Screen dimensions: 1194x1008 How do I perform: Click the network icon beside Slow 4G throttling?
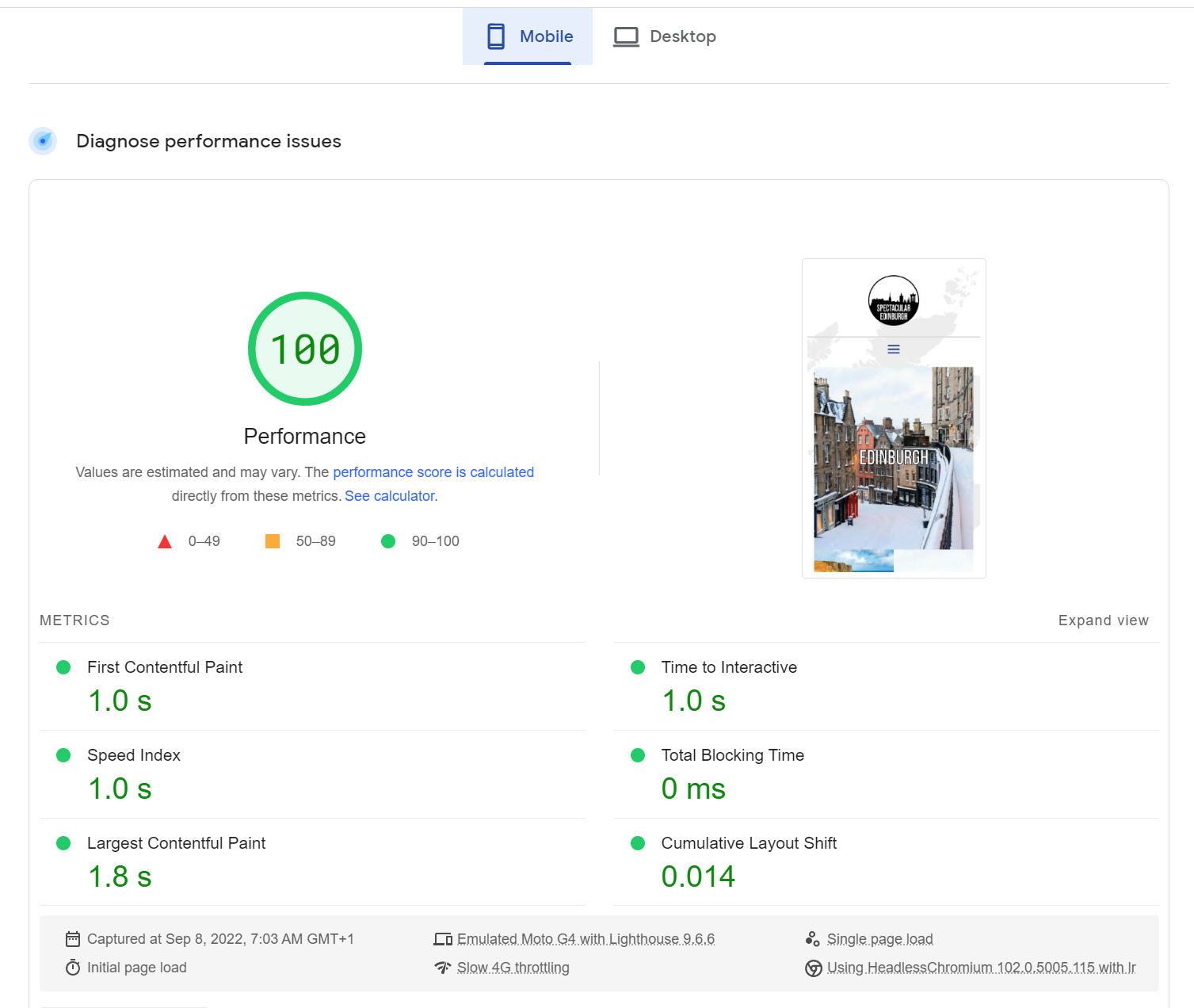point(443,968)
